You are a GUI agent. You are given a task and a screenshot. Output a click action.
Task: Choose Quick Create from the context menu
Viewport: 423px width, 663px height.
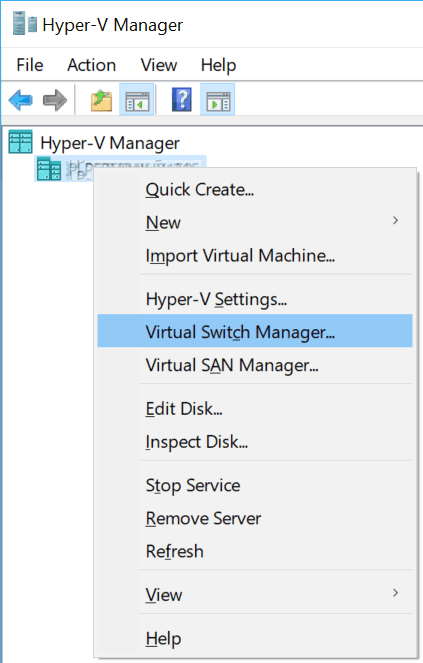point(255,189)
